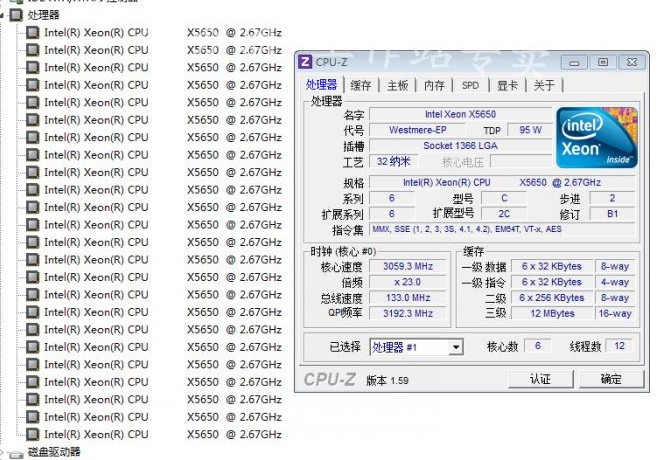The image size is (670, 460).
Task: Click the 倍频 value x 23.0
Action: [x=408, y=282]
